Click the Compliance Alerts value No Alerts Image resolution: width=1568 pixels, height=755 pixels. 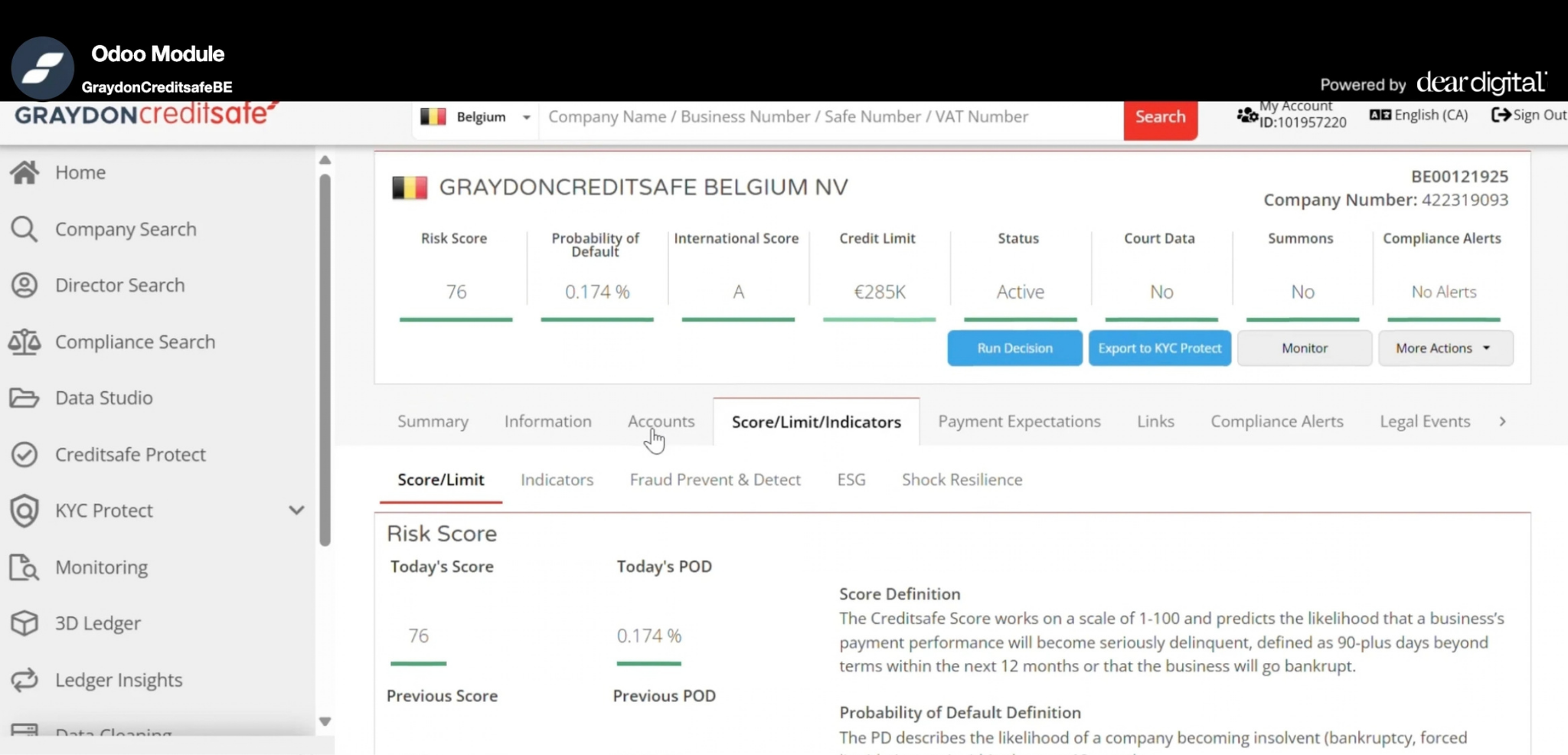(1444, 292)
